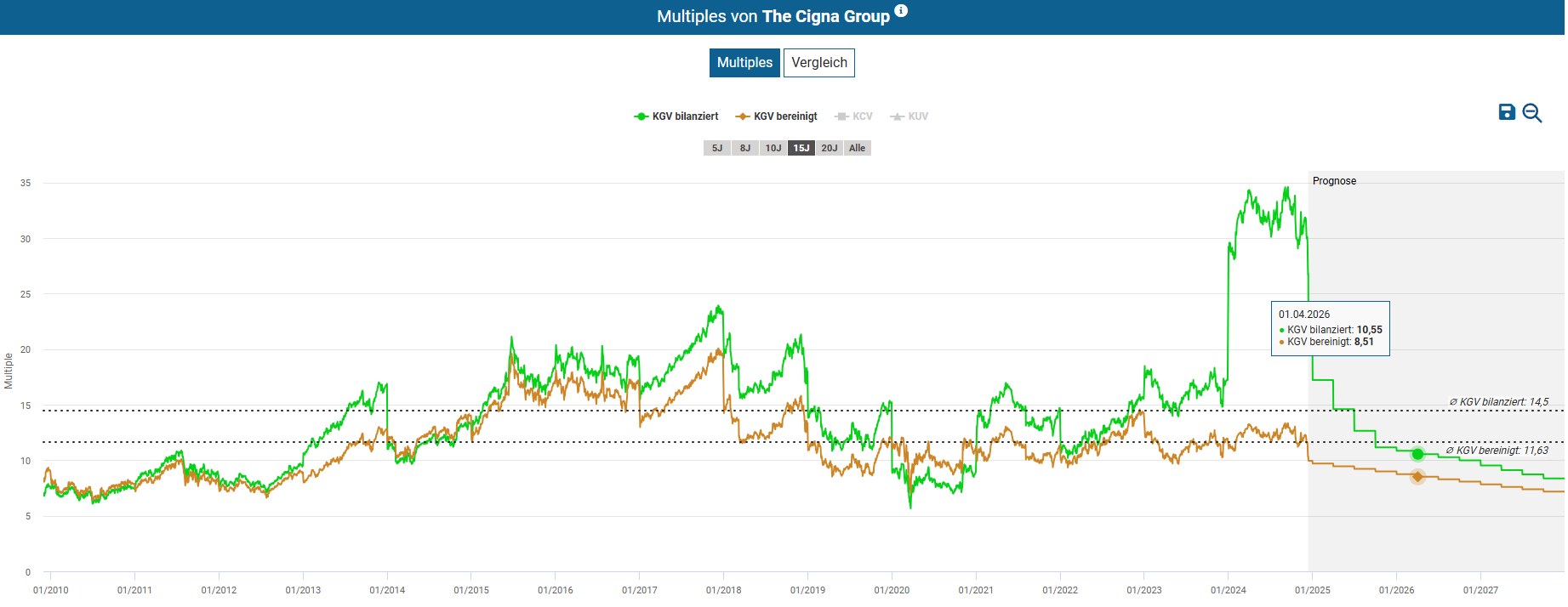This screenshot has width=1568, height=607.
Task: Open the Vergleich tab
Action: pos(819,63)
